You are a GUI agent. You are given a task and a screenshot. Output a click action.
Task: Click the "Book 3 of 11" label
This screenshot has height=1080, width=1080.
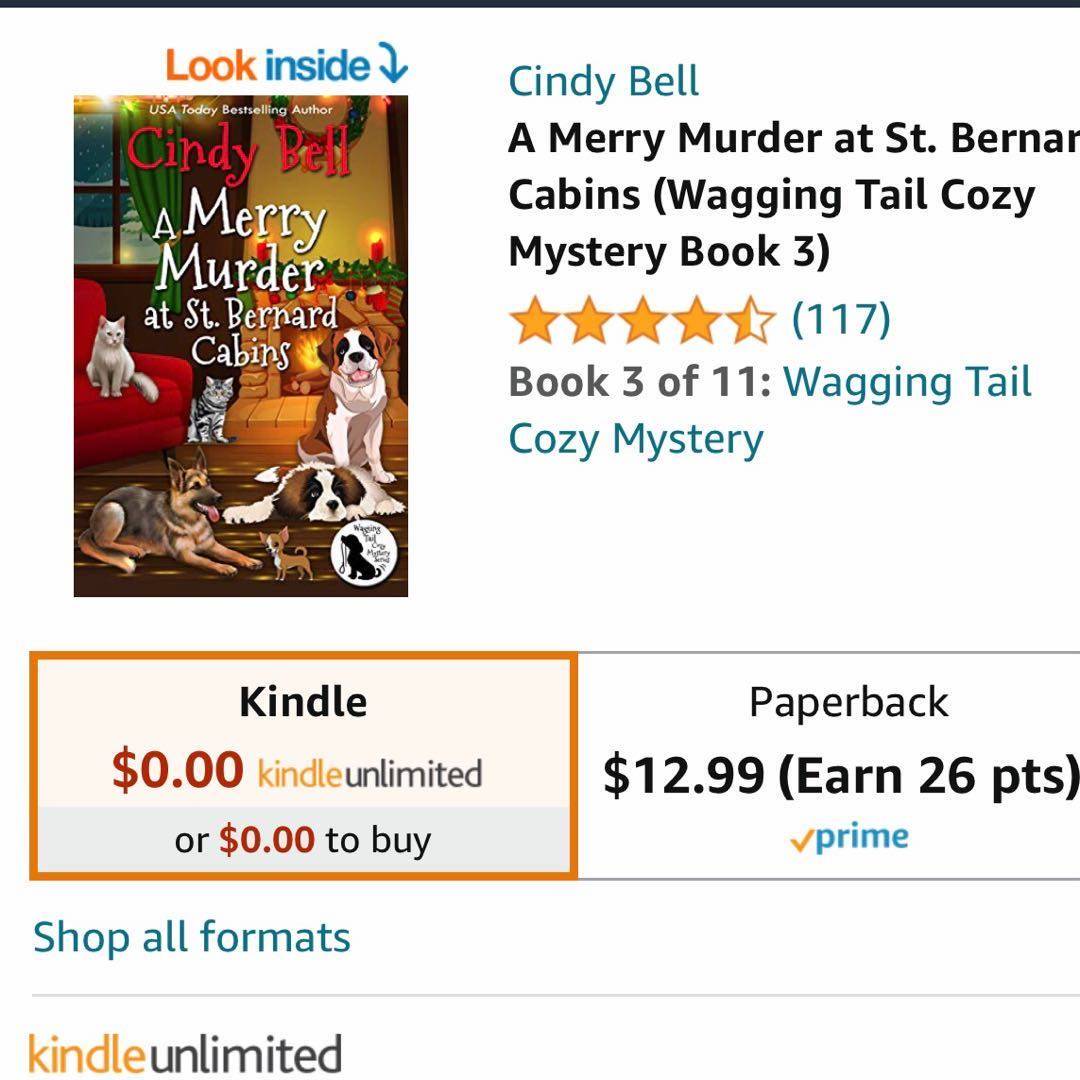[x=639, y=382]
